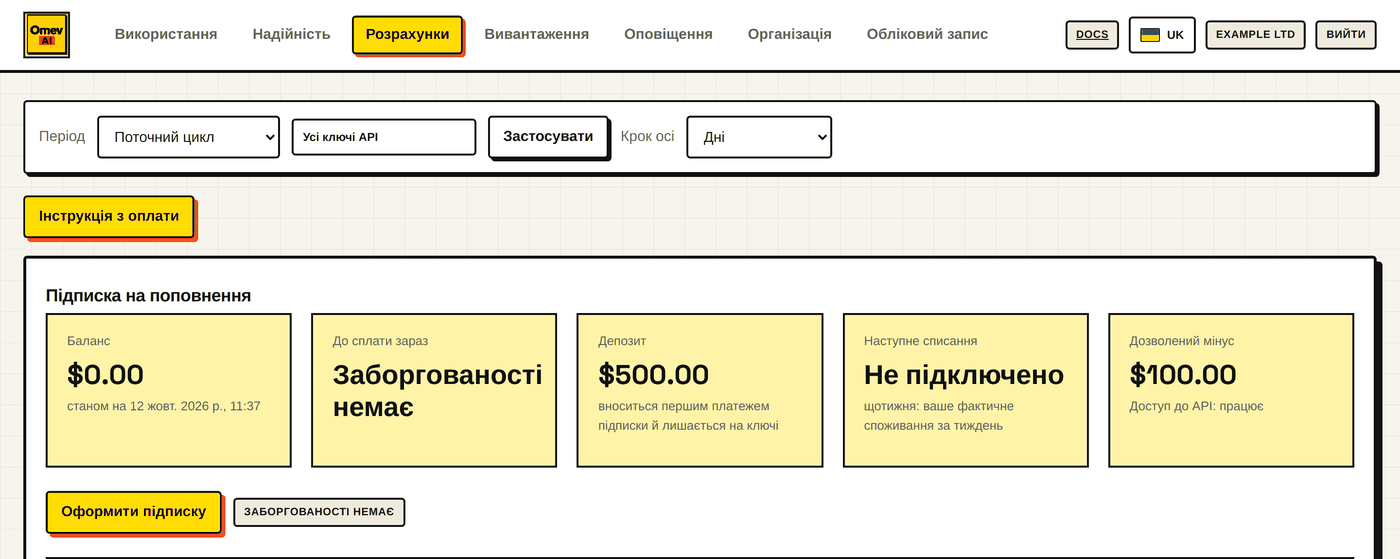The width and height of the screenshot is (1400, 559).
Task: Click the EXAMPLE LTD button
Action: point(1255,35)
